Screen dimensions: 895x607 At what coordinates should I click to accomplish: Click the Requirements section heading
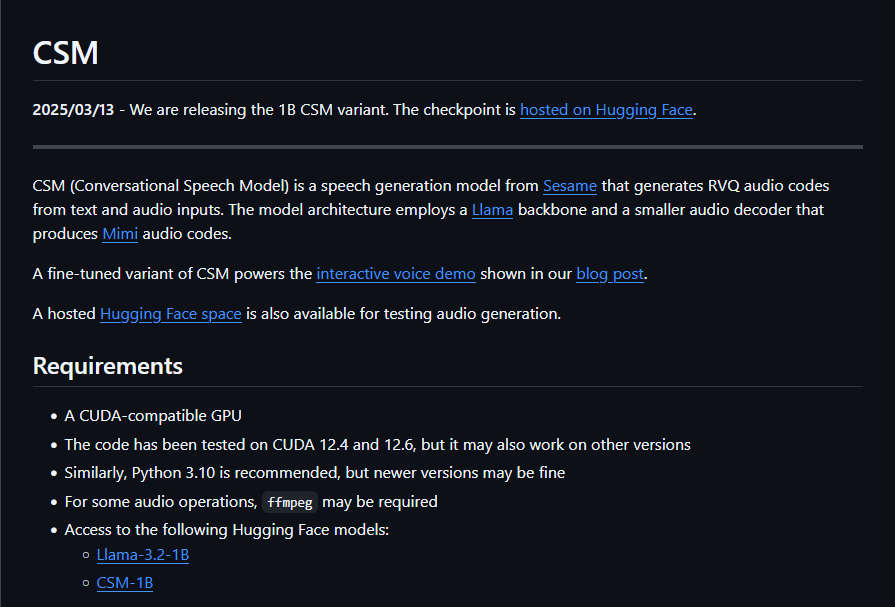pyautogui.click(x=107, y=366)
